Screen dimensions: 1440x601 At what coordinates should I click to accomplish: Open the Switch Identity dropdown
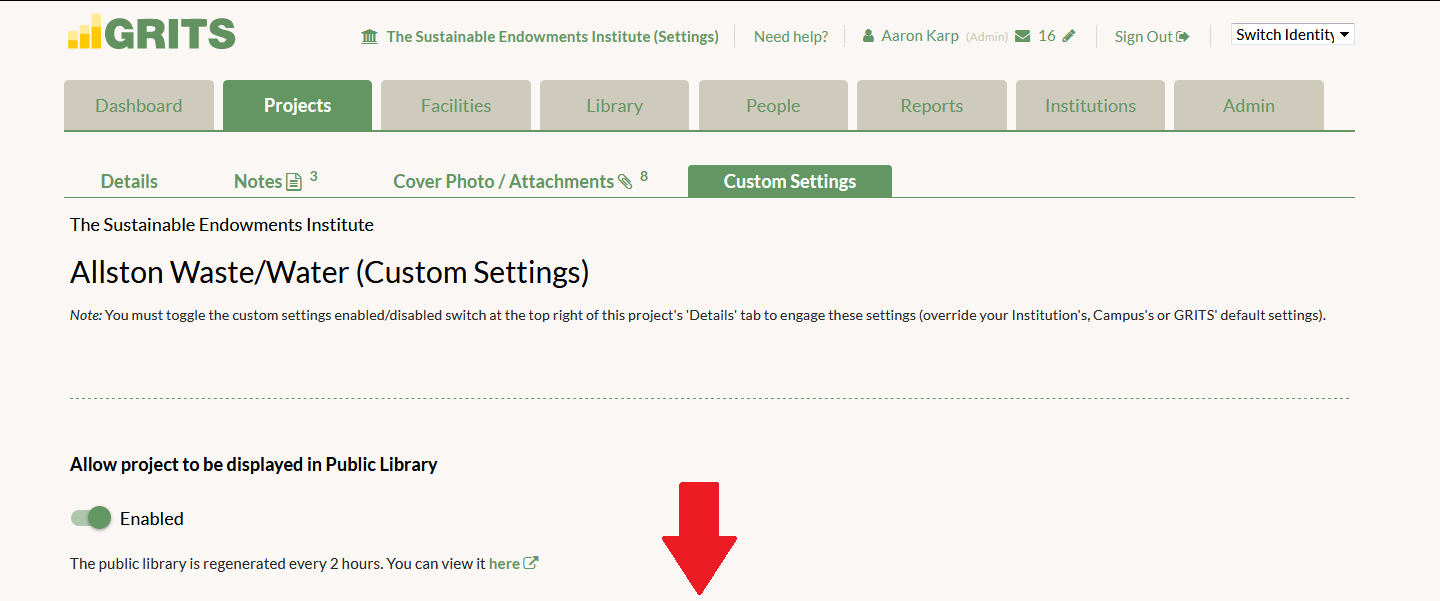1293,35
